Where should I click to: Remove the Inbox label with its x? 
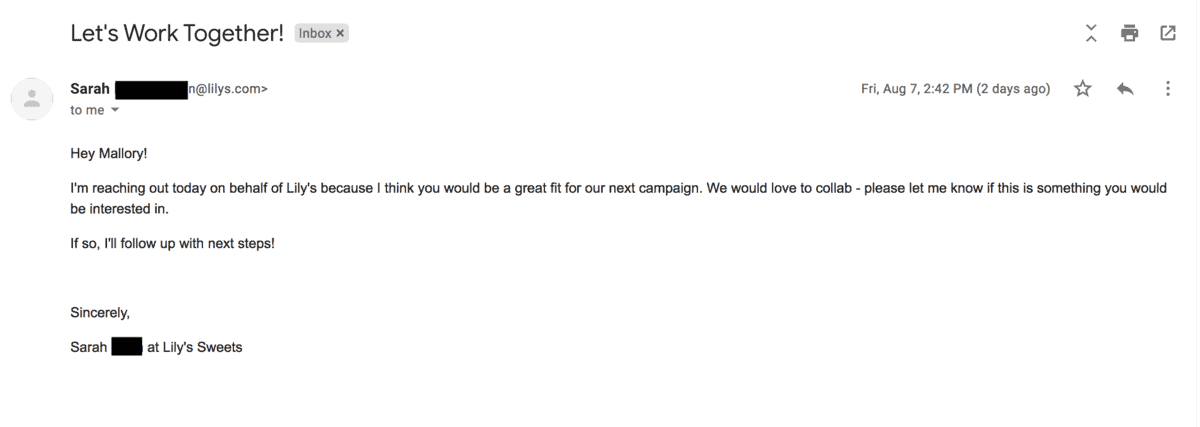340,34
